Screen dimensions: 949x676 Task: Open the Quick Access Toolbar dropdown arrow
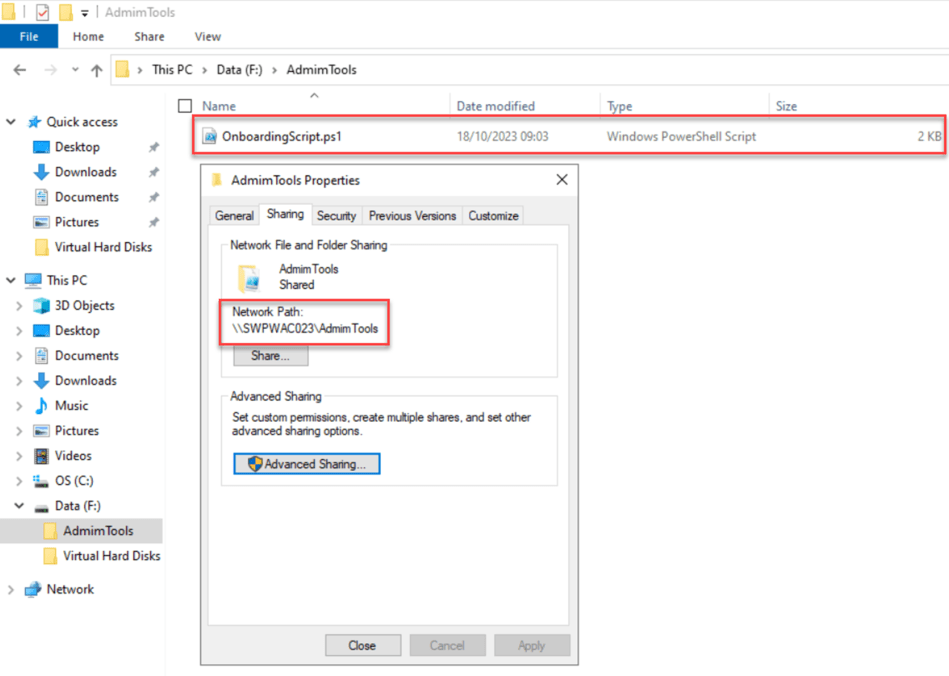[x=85, y=11]
